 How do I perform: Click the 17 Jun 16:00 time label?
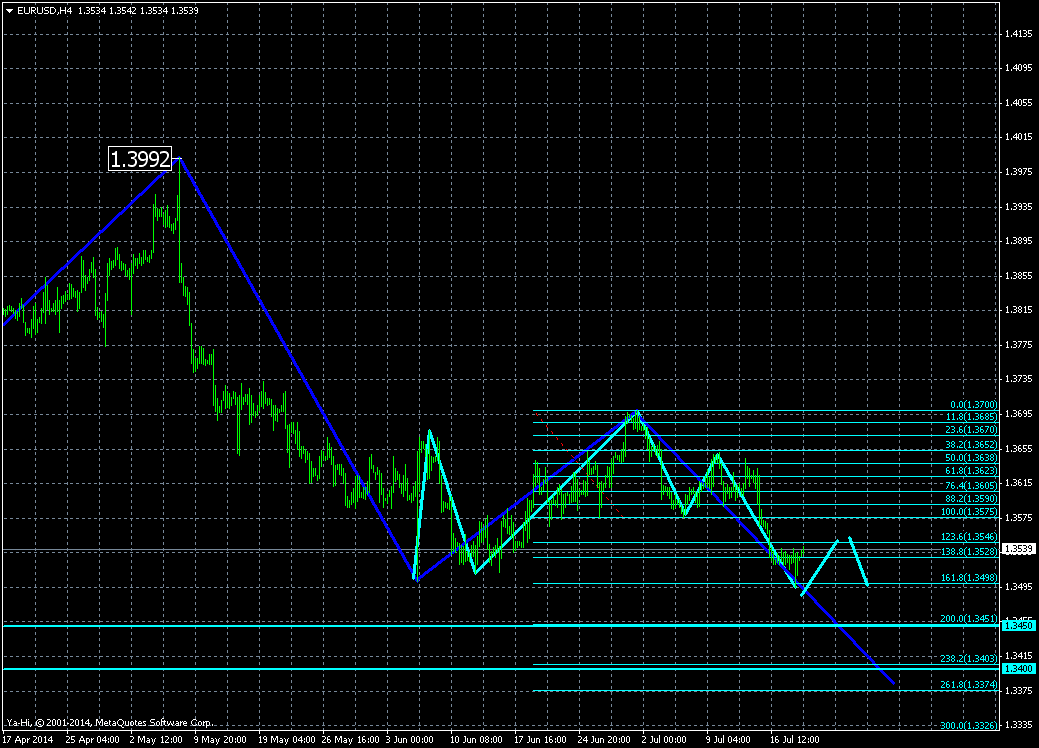pyautogui.click(x=541, y=739)
